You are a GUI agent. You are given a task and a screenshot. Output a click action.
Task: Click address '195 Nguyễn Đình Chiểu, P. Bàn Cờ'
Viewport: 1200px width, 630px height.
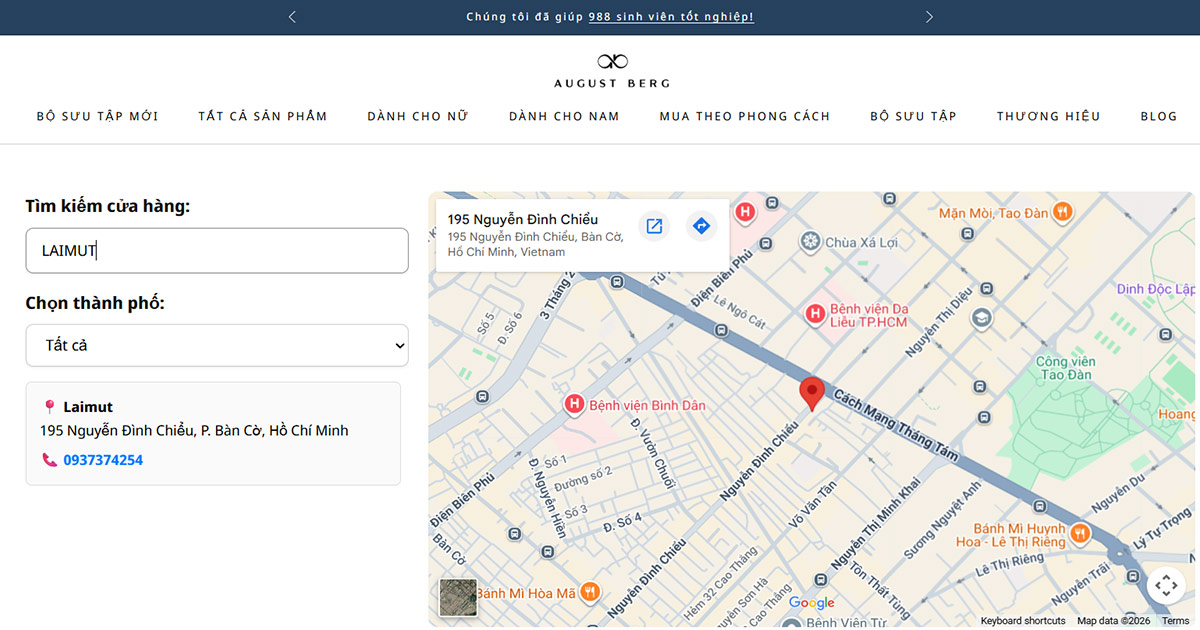pos(194,431)
